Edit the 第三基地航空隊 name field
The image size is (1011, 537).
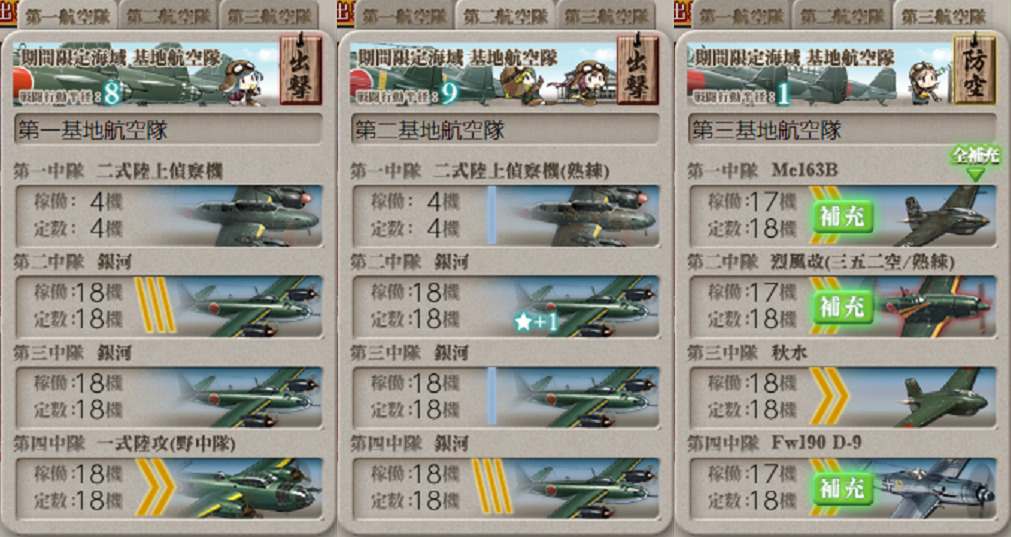tap(842, 130)
